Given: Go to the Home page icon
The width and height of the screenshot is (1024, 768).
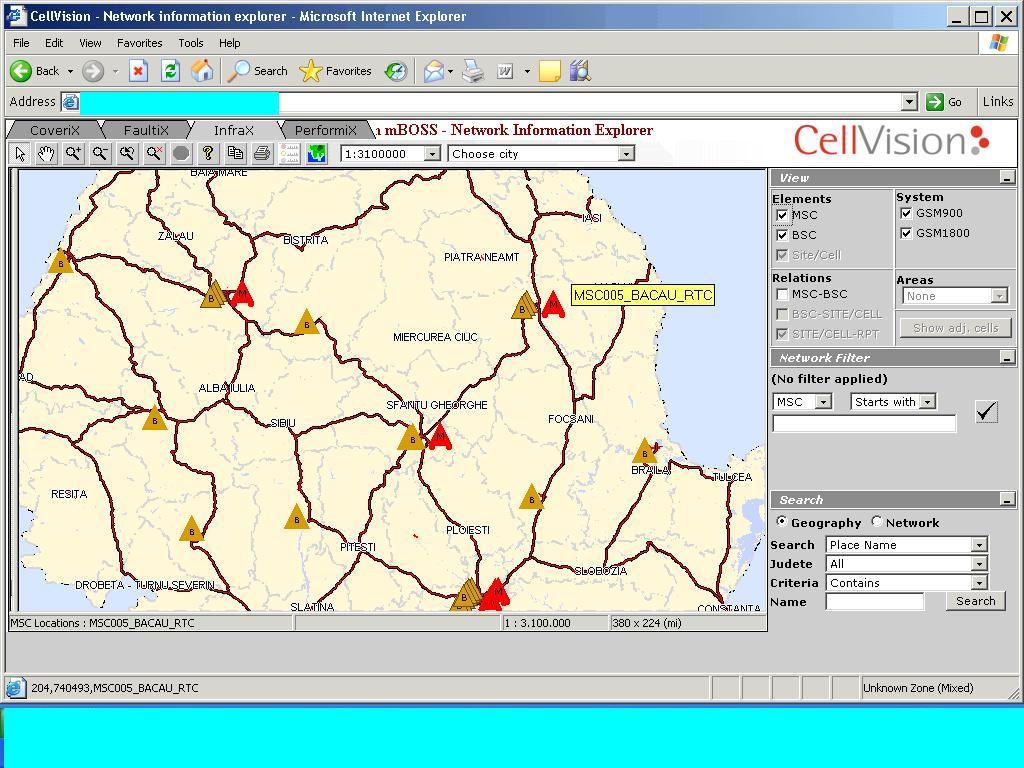Looking at the screenshot, I should [x=202, y=71].
